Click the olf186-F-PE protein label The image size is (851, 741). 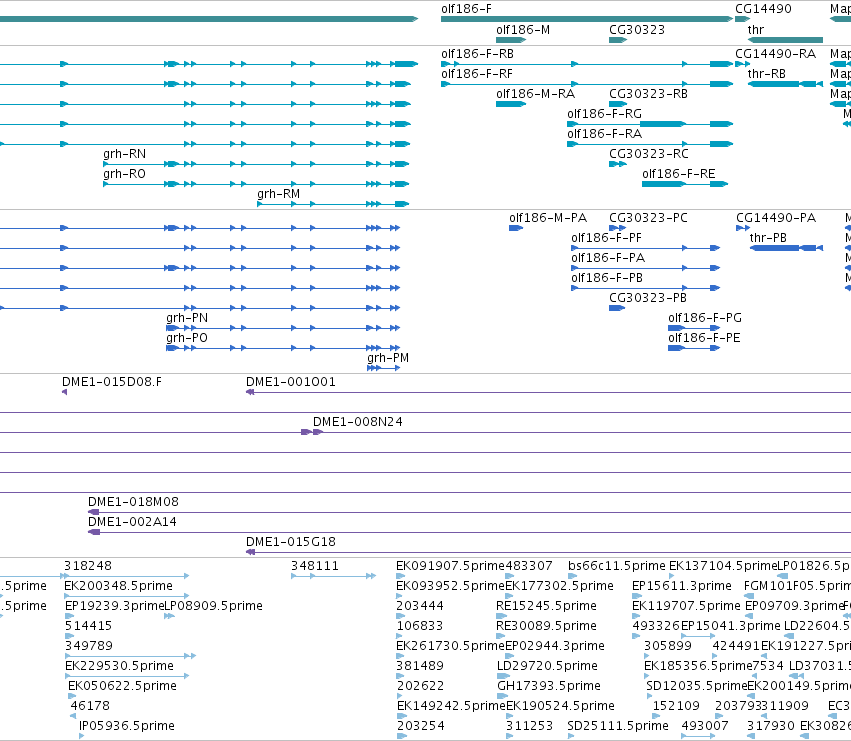704,339
